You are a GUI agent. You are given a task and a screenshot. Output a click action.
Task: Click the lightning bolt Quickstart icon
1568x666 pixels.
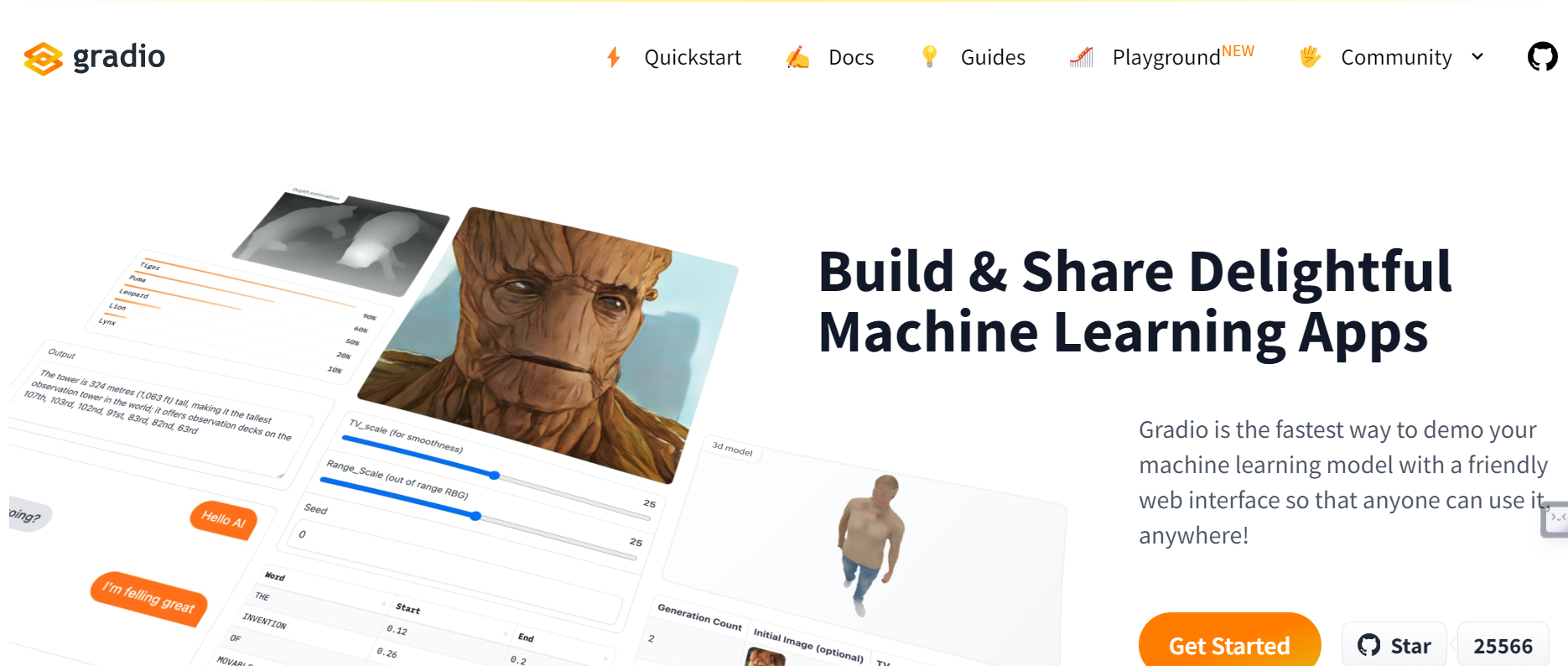614,57
